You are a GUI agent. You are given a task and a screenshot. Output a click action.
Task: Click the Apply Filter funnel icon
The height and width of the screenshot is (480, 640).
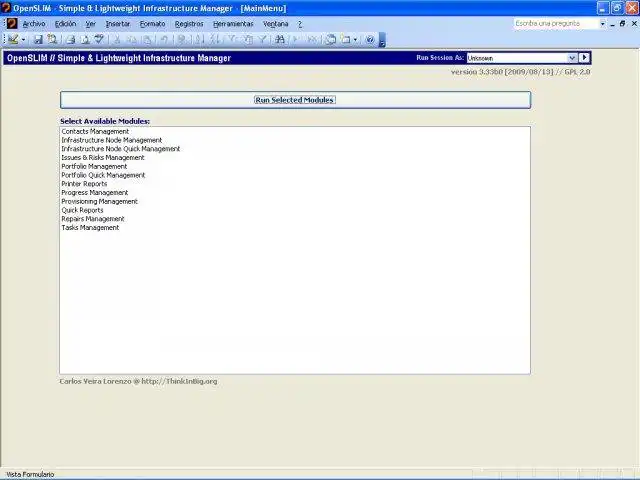tap(263, 39)
